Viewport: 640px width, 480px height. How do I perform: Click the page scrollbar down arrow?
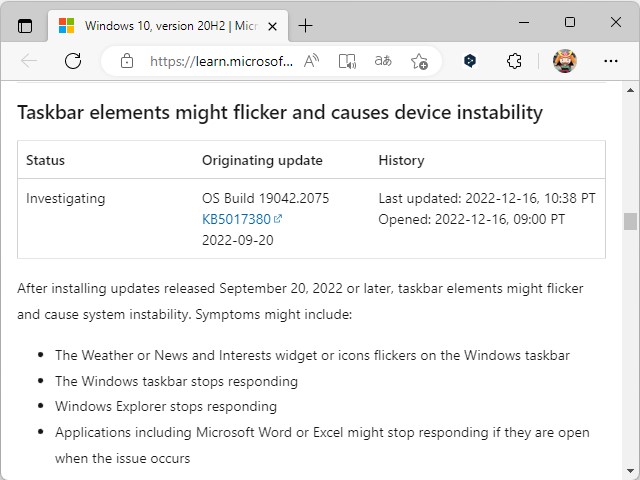(630, 471)
